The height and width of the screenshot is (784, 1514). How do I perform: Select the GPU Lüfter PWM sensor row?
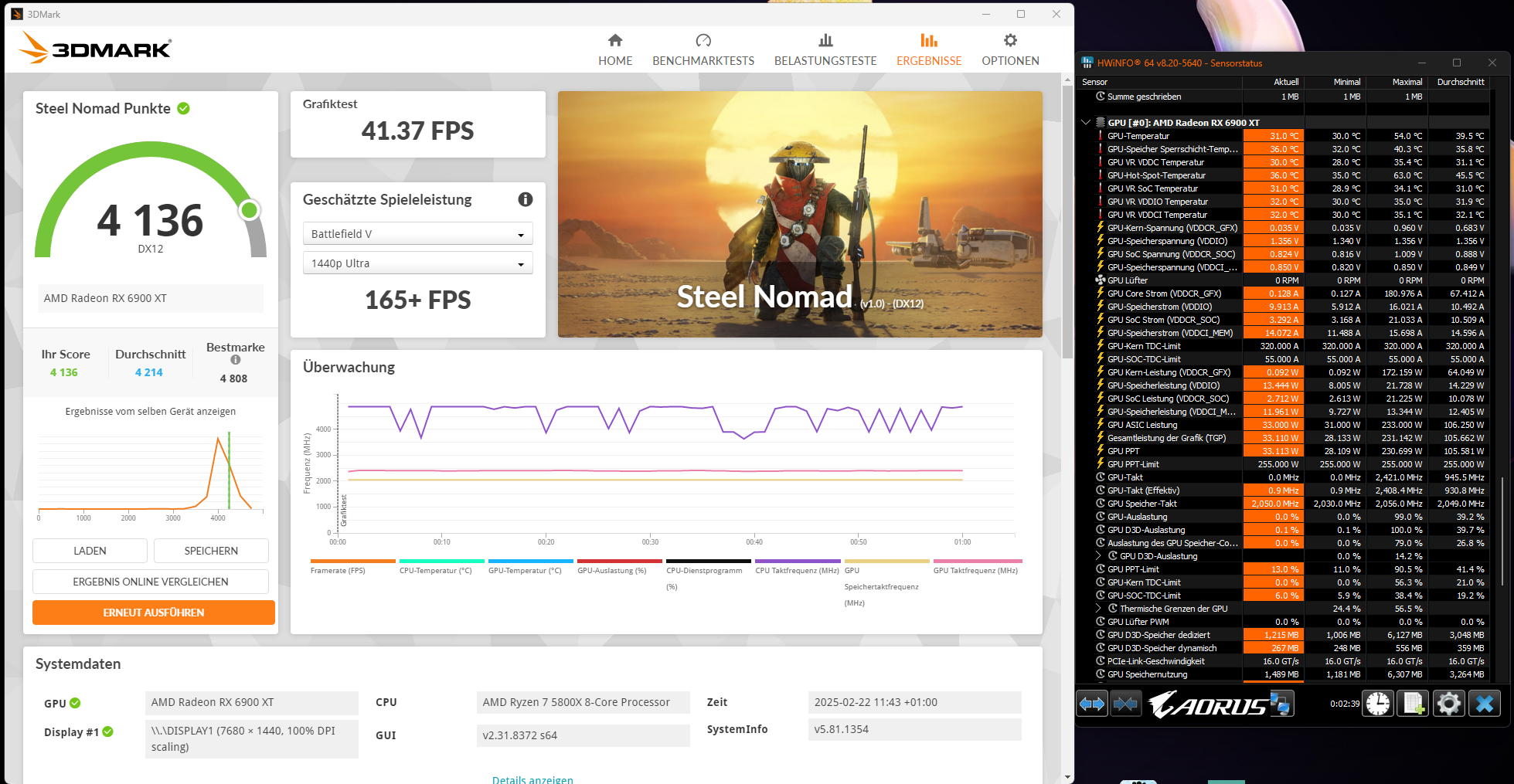pos(1286,622)
